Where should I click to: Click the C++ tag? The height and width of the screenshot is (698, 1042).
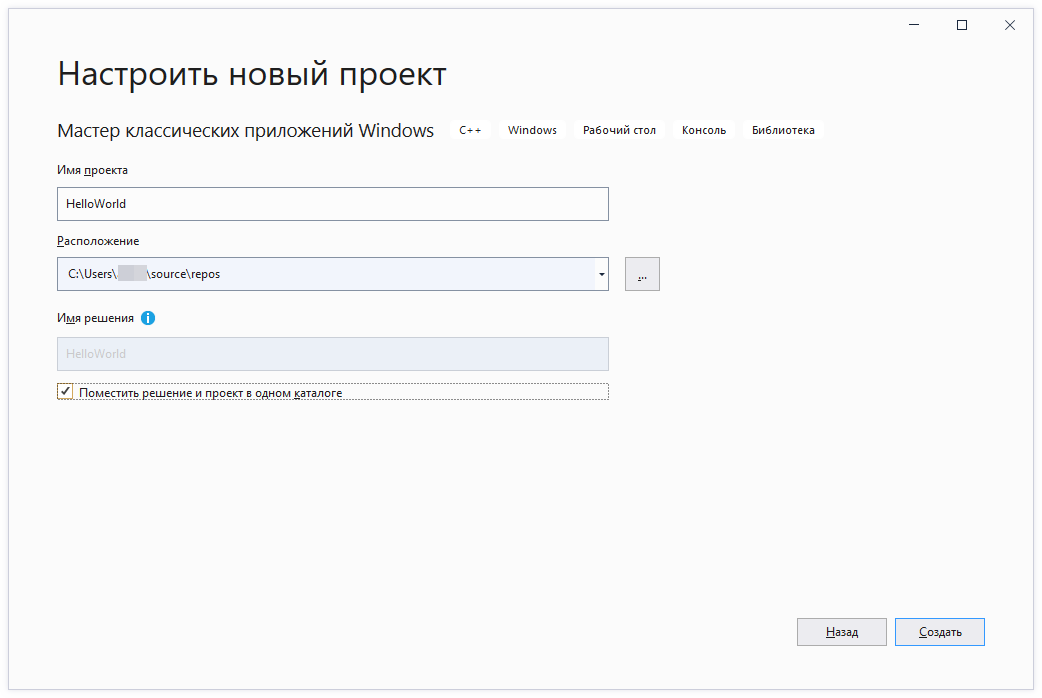(x=470, y=130)
